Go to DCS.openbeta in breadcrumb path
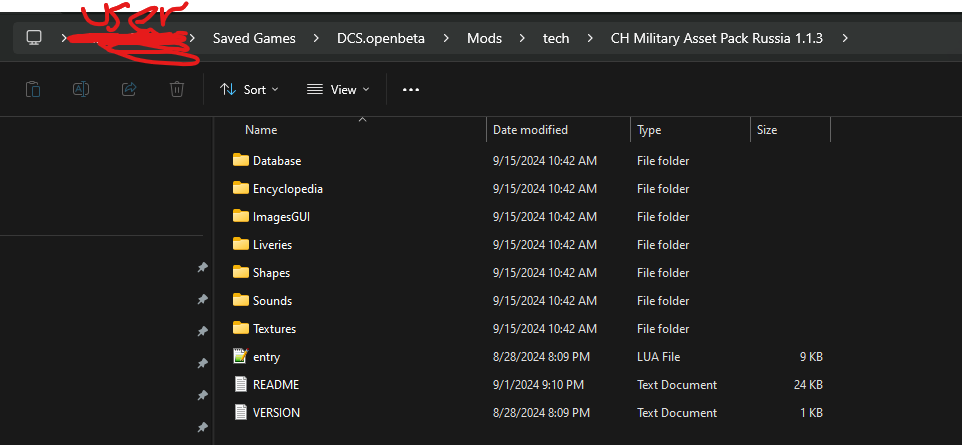This screenshot has width=962, height=445. point(381,38)
